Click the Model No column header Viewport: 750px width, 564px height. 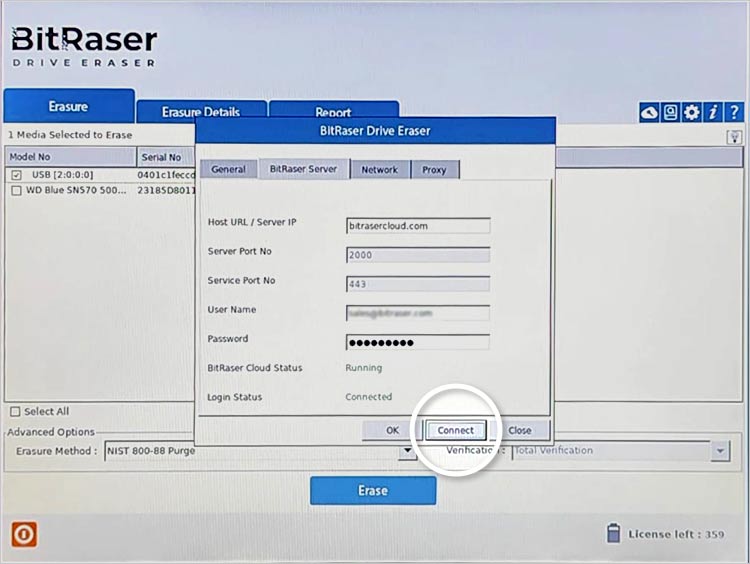(x=70, y=157)
